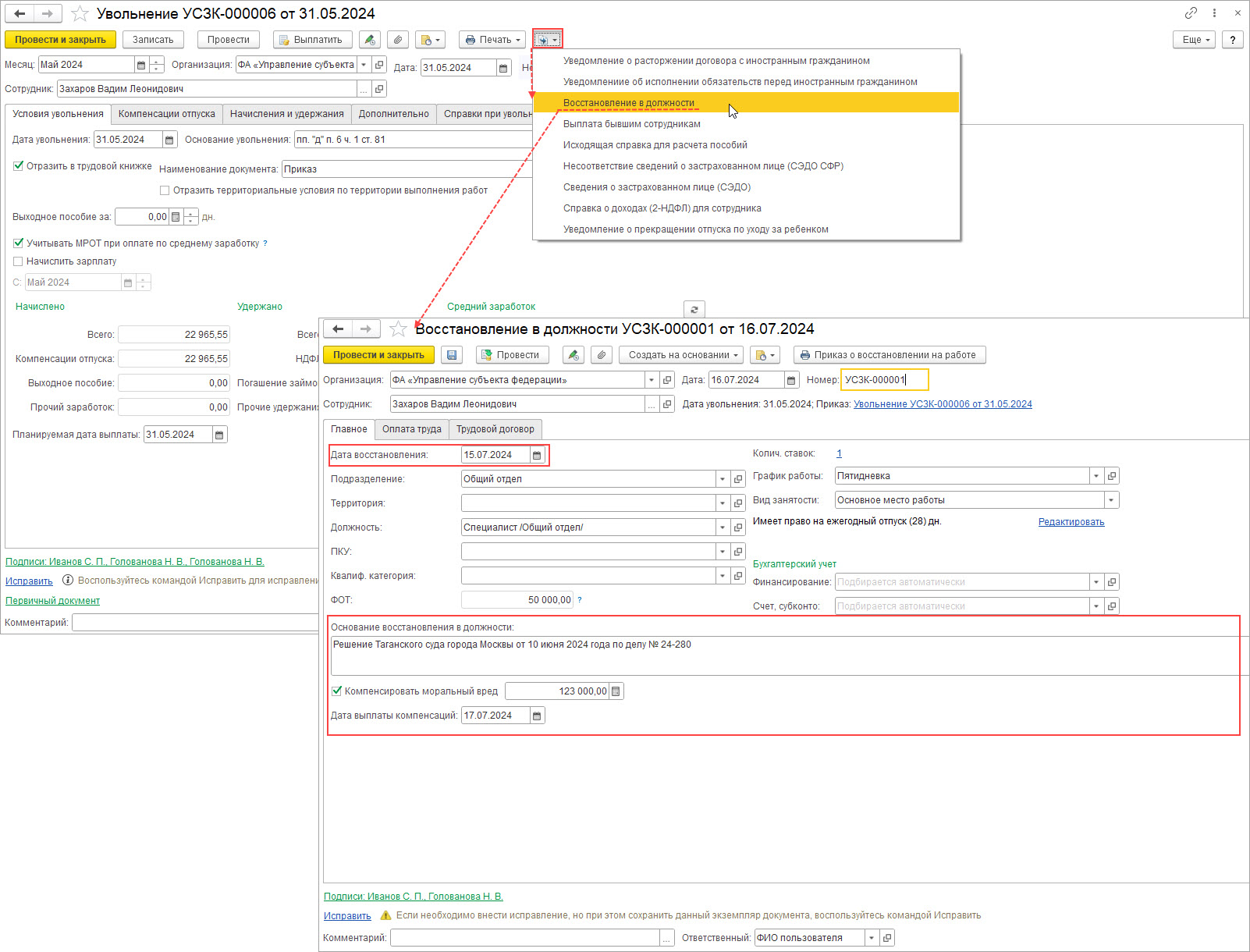Toggle 'Компенсировать моральный вред' checkbox
The height and width of the screenshot is (952, 1250).
(337, 691)
